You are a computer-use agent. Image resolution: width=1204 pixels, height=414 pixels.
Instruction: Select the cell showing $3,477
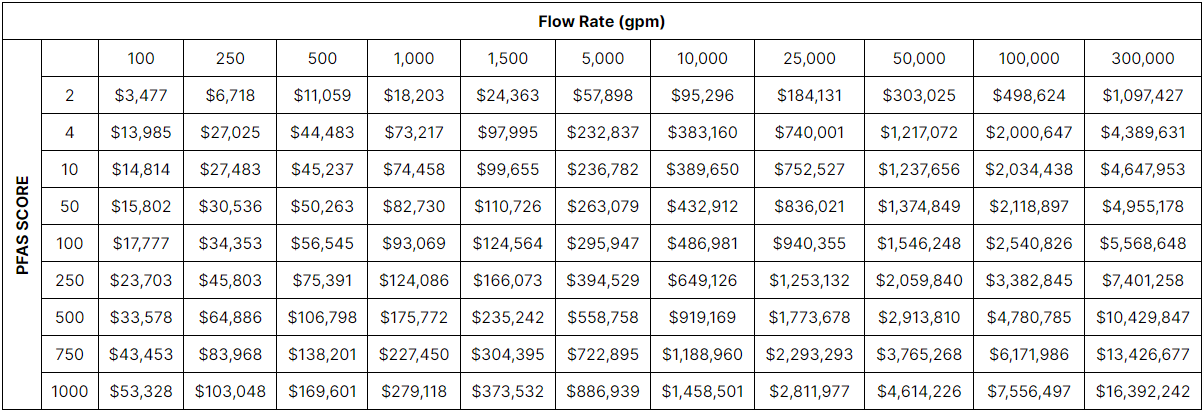[141, 96]
